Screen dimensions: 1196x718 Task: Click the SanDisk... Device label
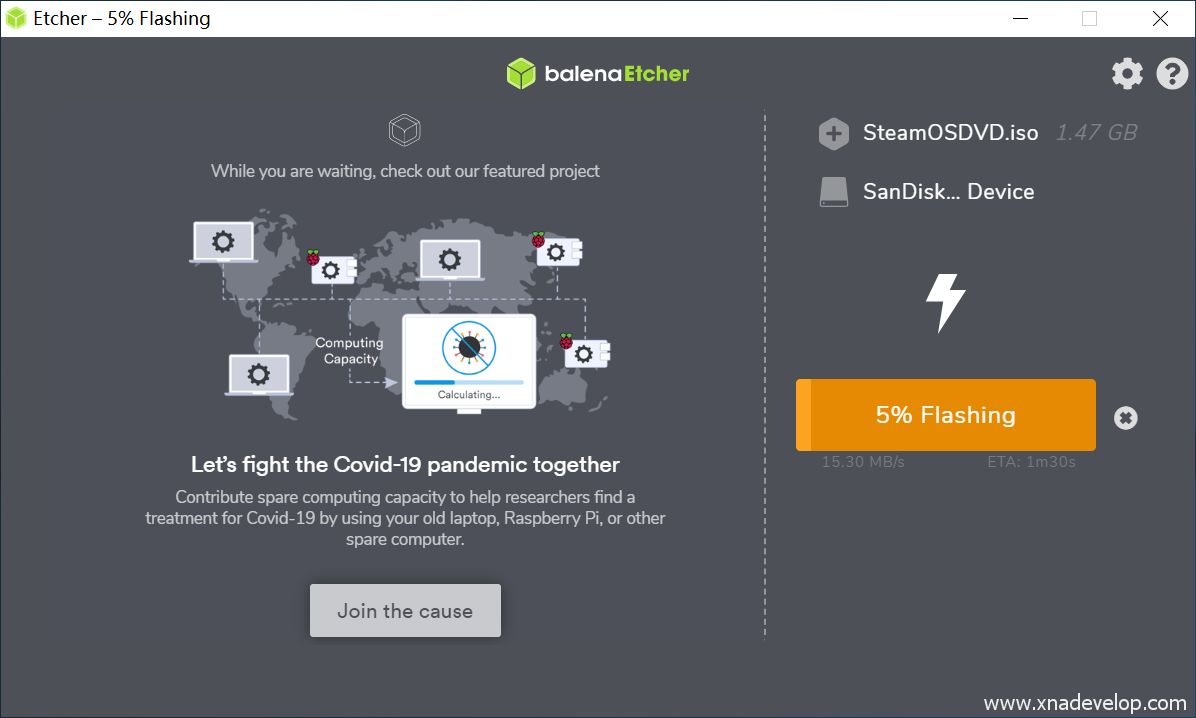pos(948,192)
